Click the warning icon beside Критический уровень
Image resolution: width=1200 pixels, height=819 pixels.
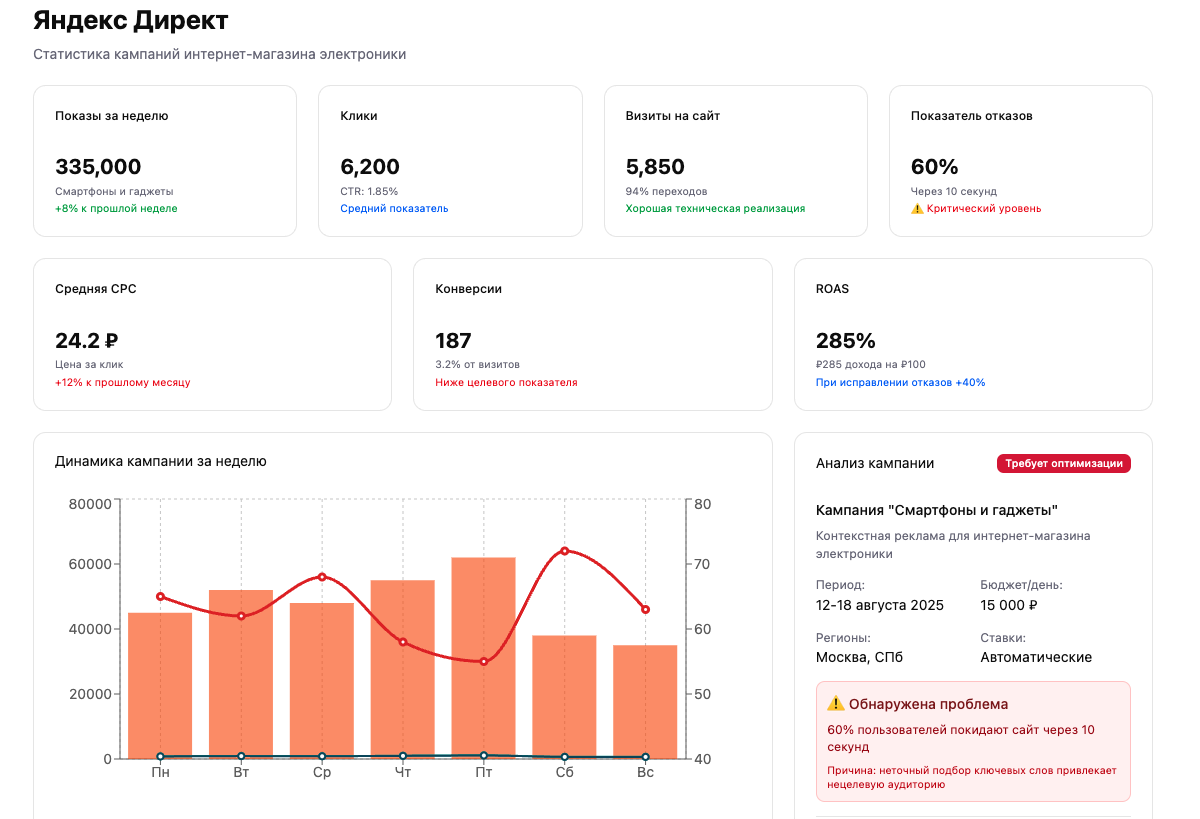tap(917, 208)
